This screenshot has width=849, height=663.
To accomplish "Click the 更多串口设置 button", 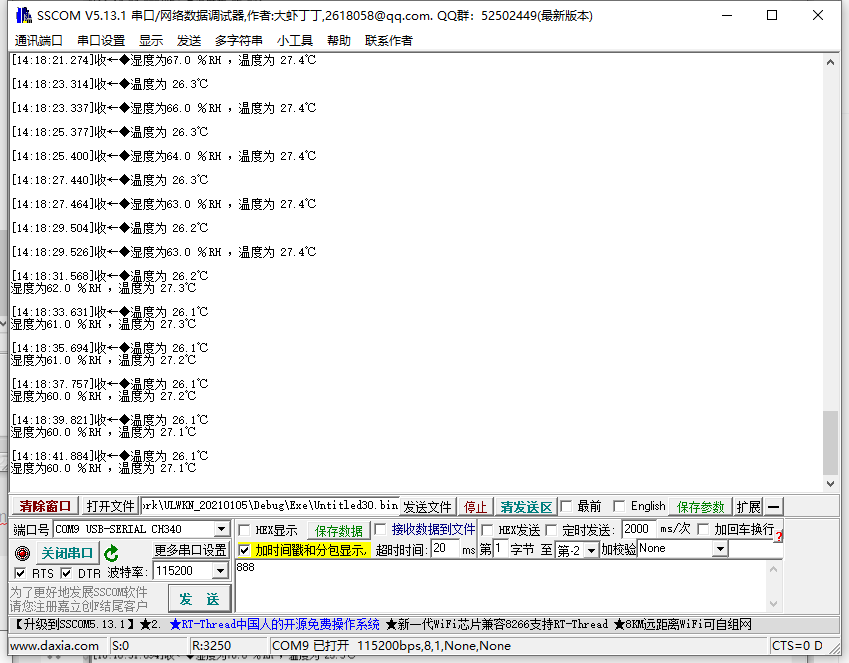I will (190, 550).
